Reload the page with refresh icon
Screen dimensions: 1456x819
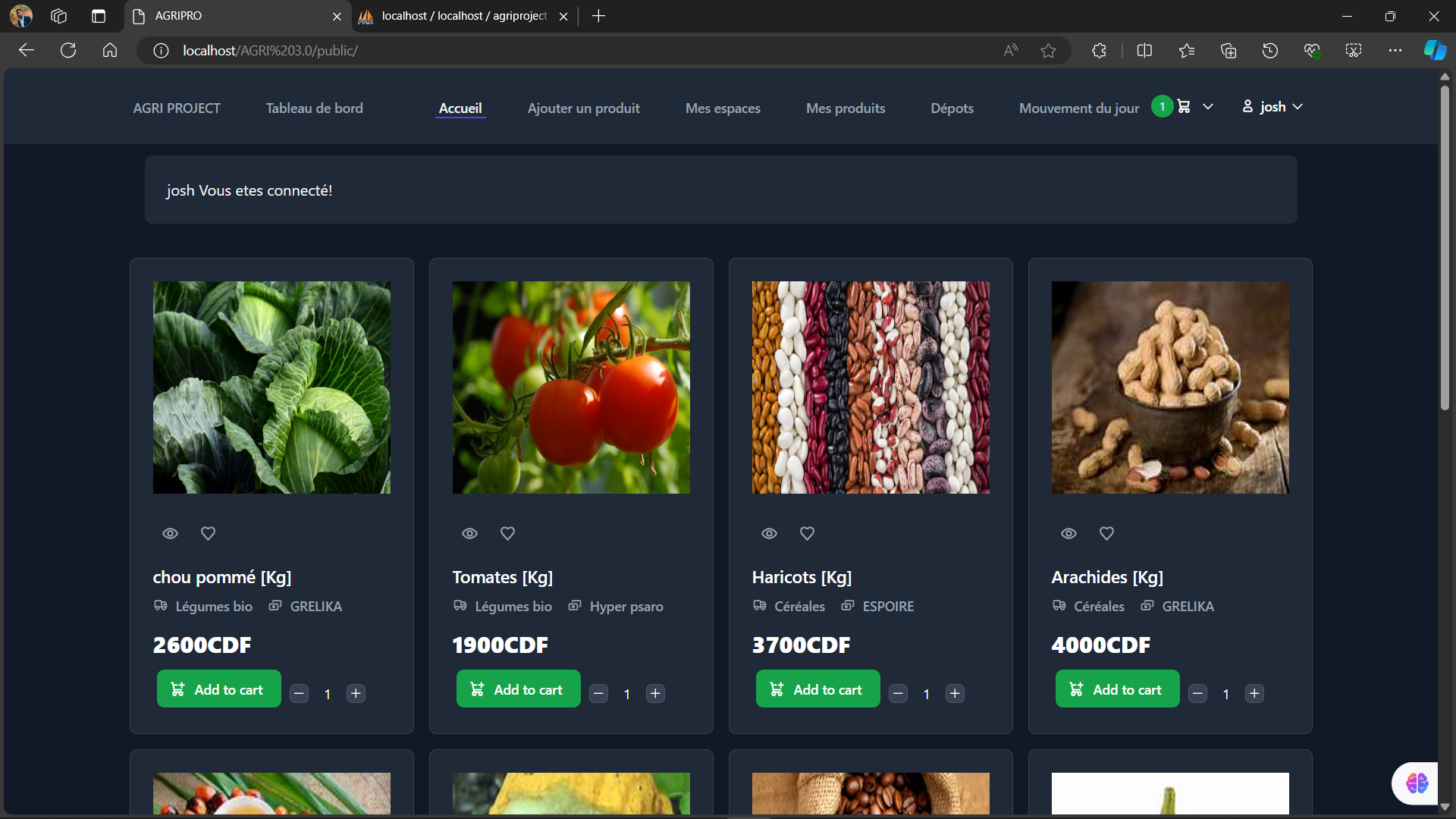pos(68,50)
